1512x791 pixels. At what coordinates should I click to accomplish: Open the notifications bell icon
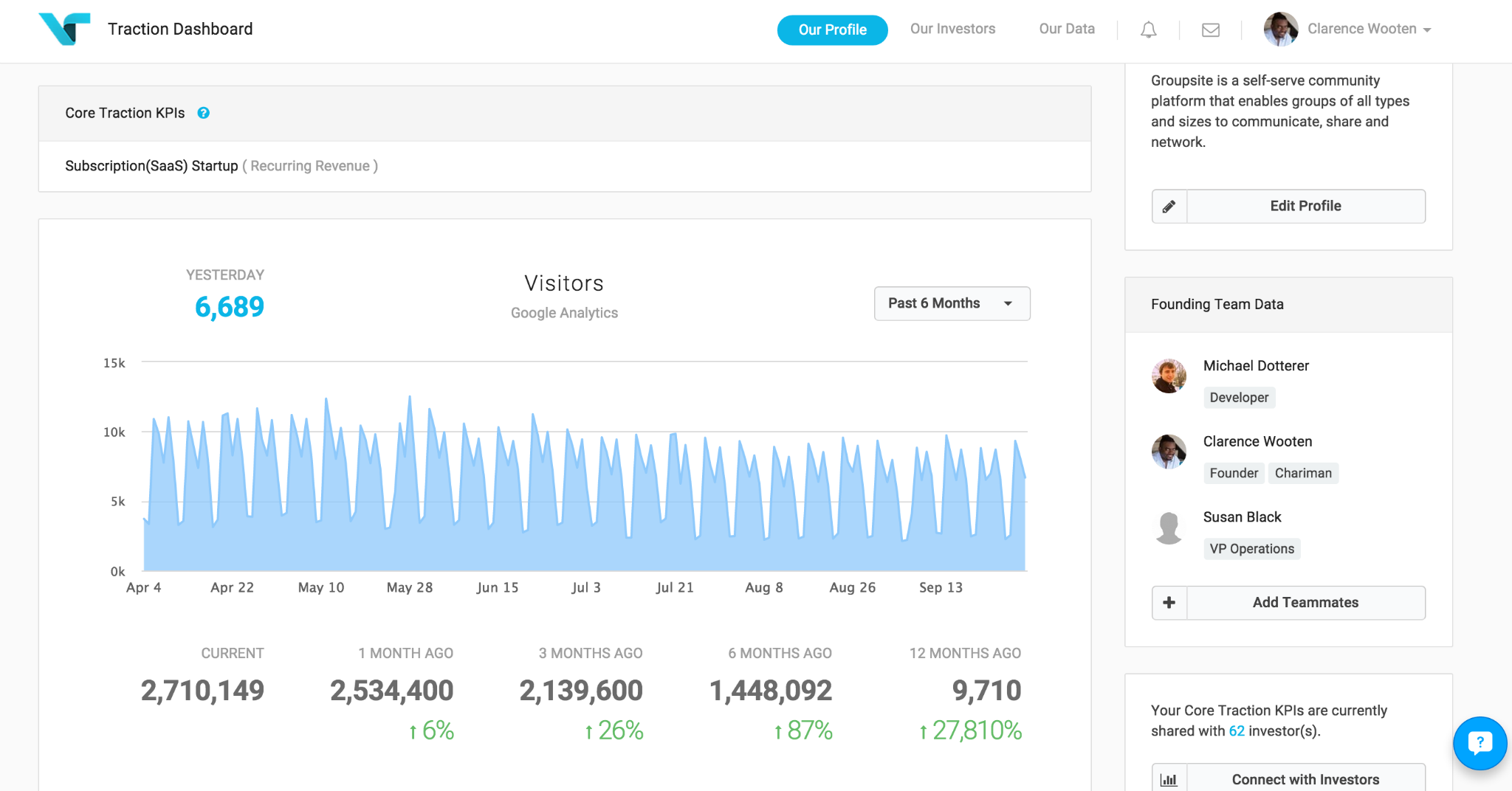coord(1148,30)
